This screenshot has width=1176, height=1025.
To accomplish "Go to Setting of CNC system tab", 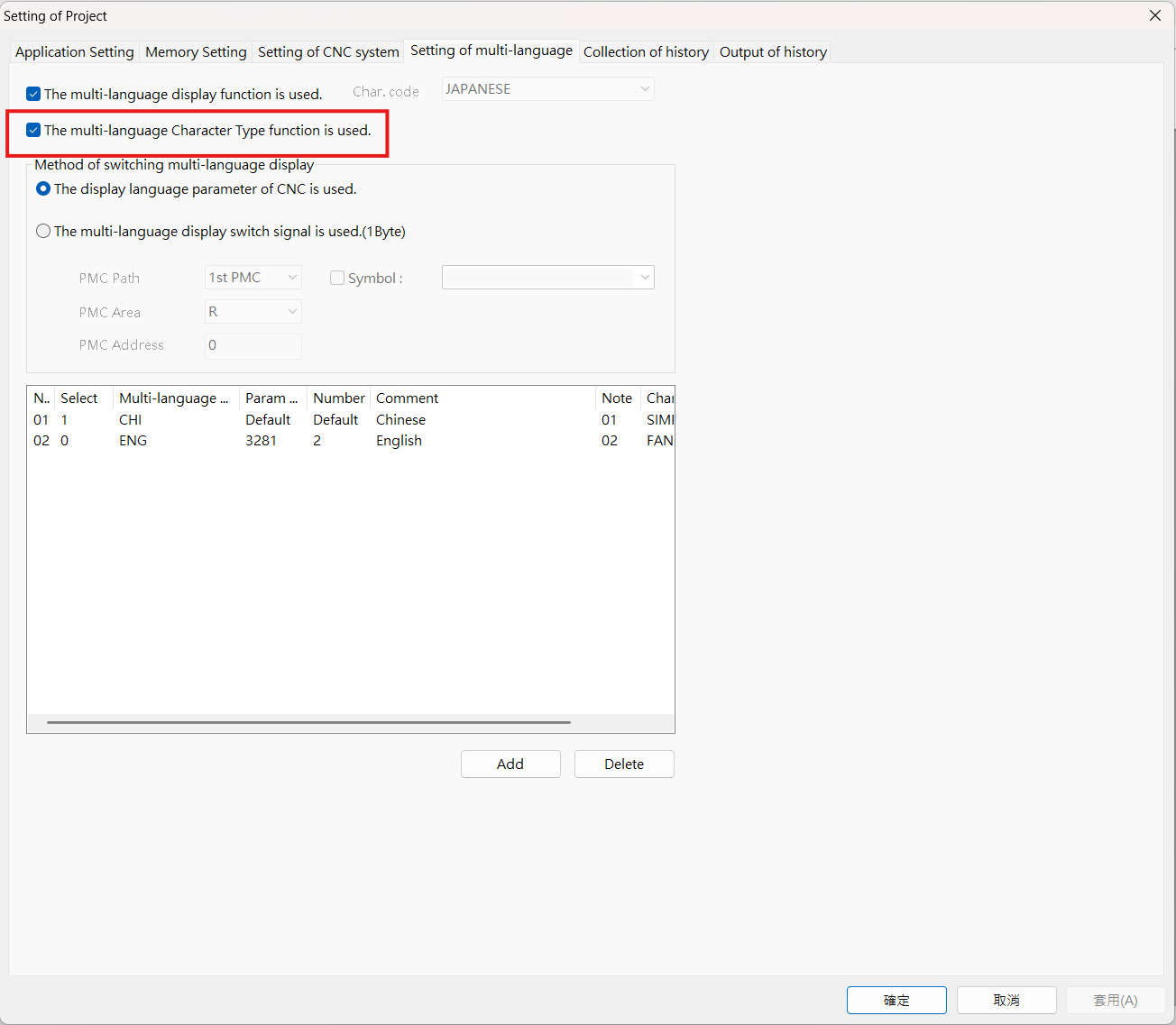I will pyautogui.click(x=328, y=52).
